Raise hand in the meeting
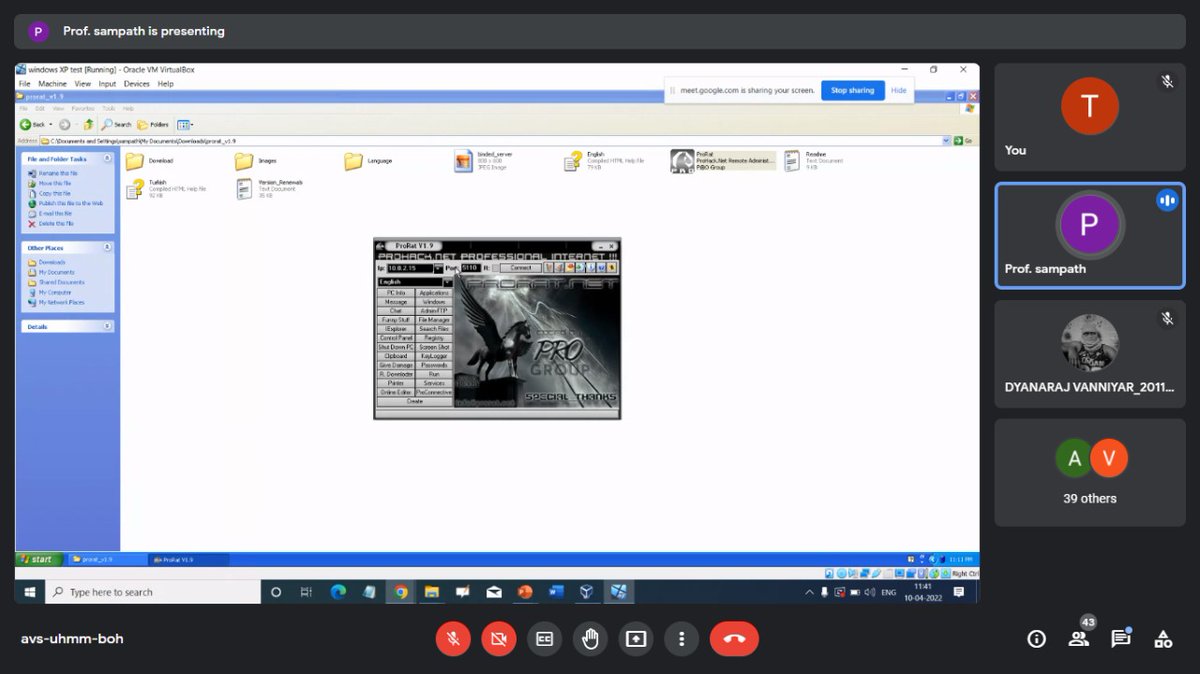 (x=590, y=639)
